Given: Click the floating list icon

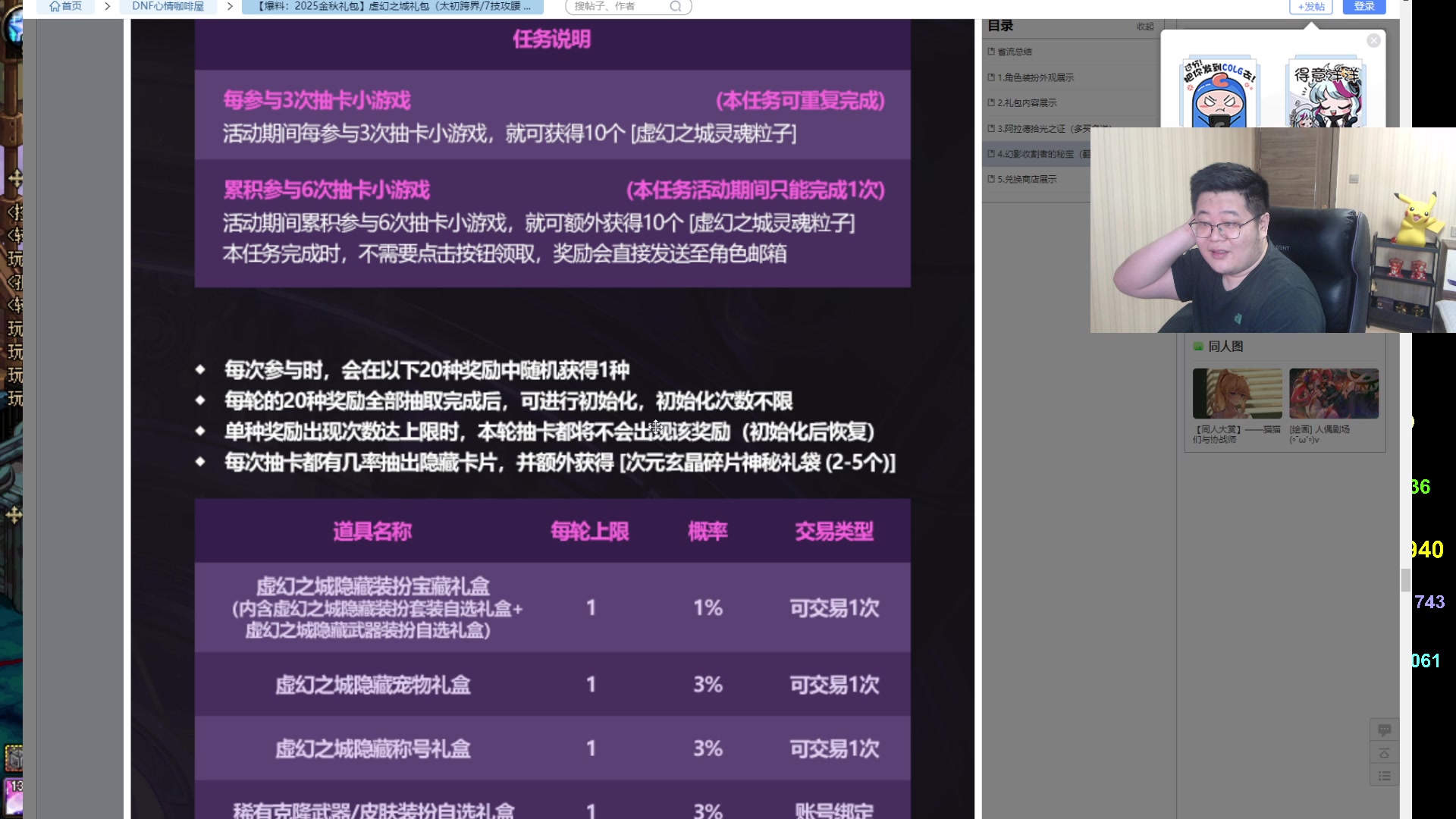Looking at the screenshot, I should tap(1384, 776).
